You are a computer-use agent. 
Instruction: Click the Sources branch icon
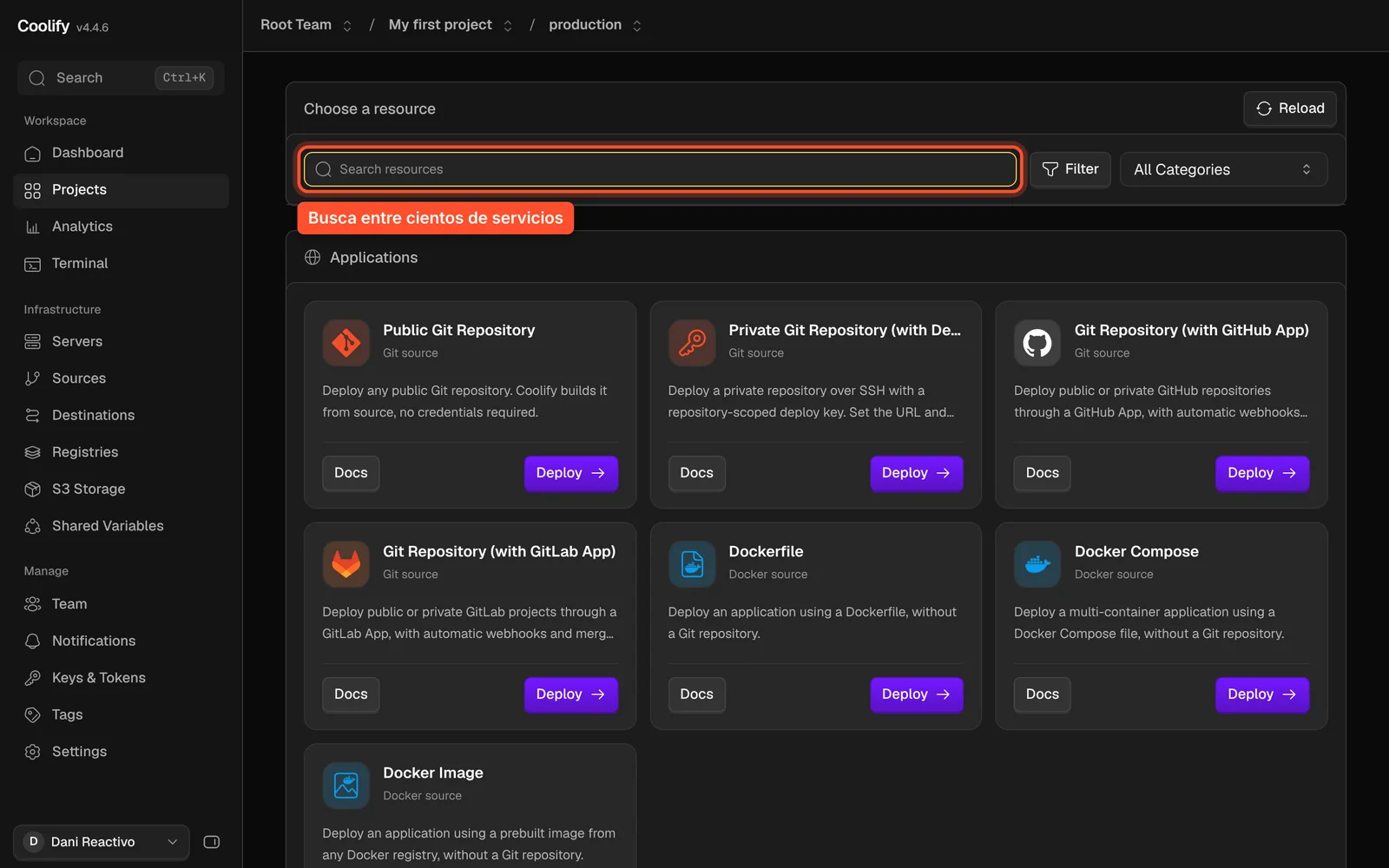33,378
